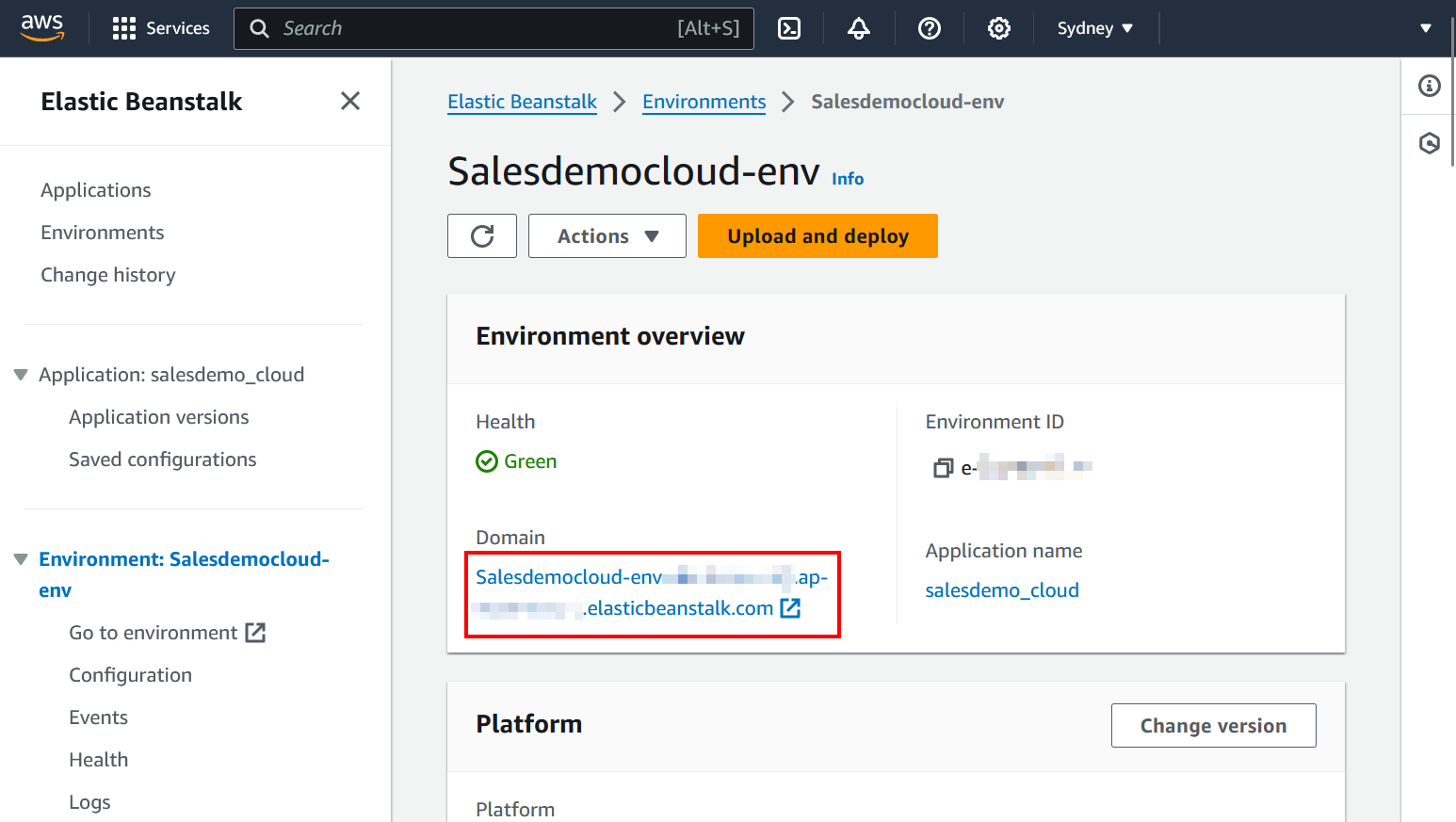Open environment via external link icon

pos(255,632)
